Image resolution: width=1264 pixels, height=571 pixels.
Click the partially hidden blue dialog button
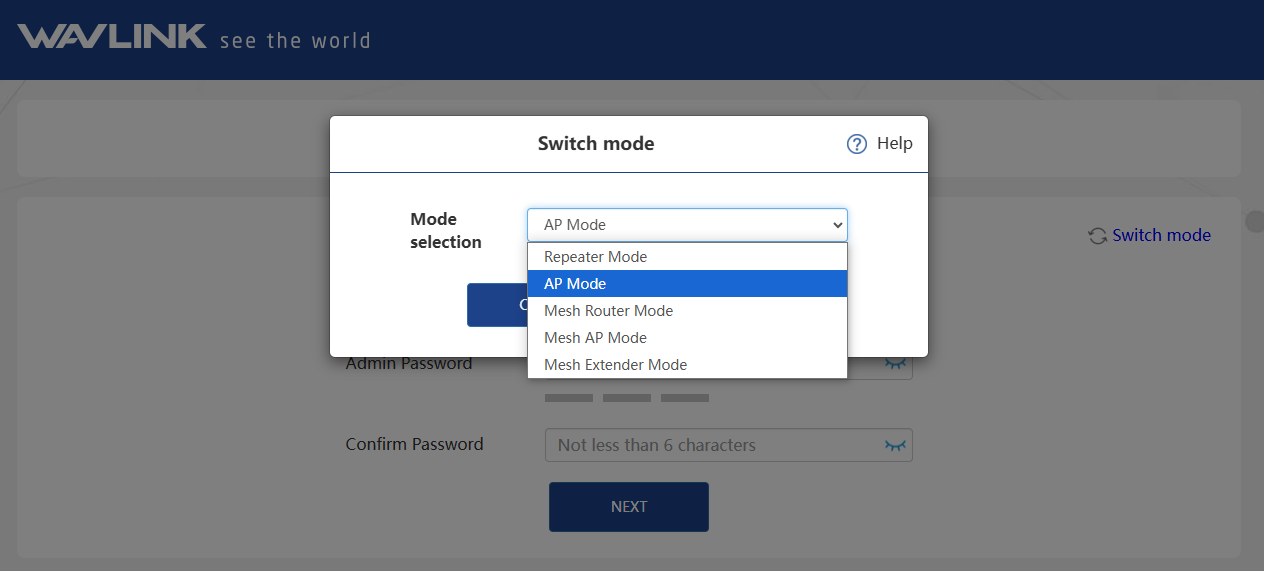tap(496, 305)
